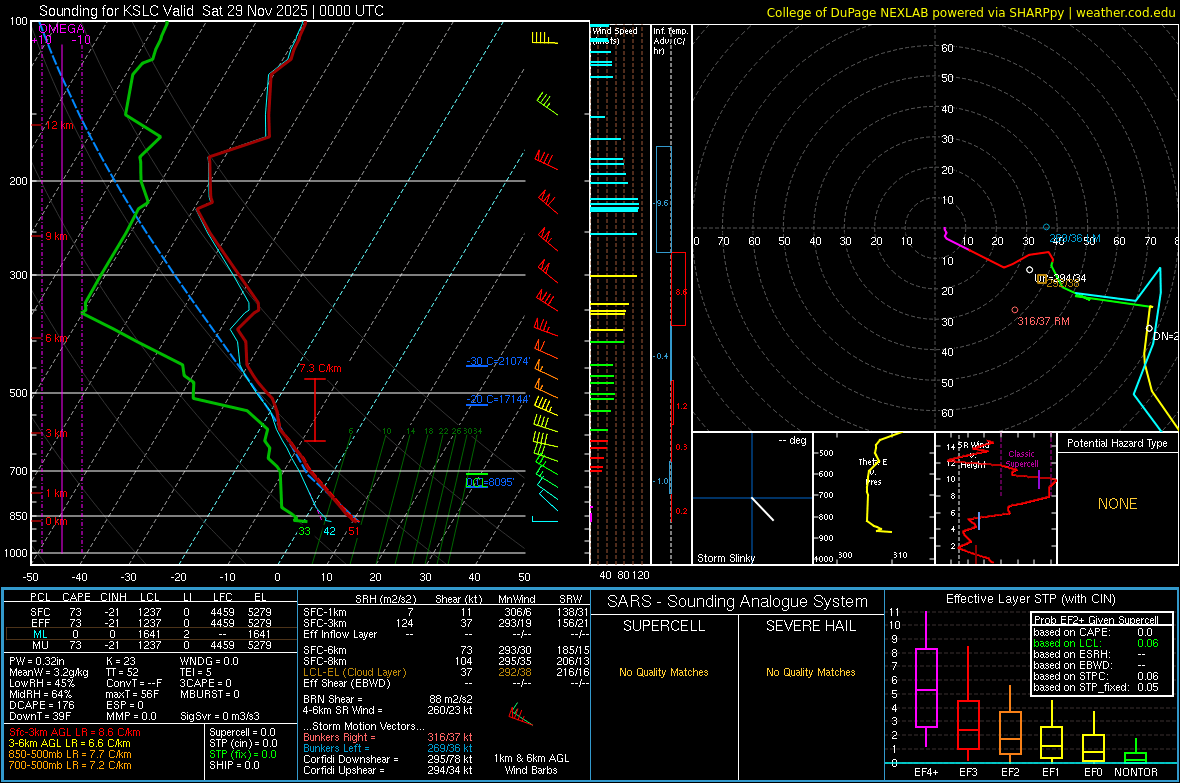Screen dimensions: 1180x783
Task: Click the MeanW = 3.2g/kg value
Action: pos(48,672)
